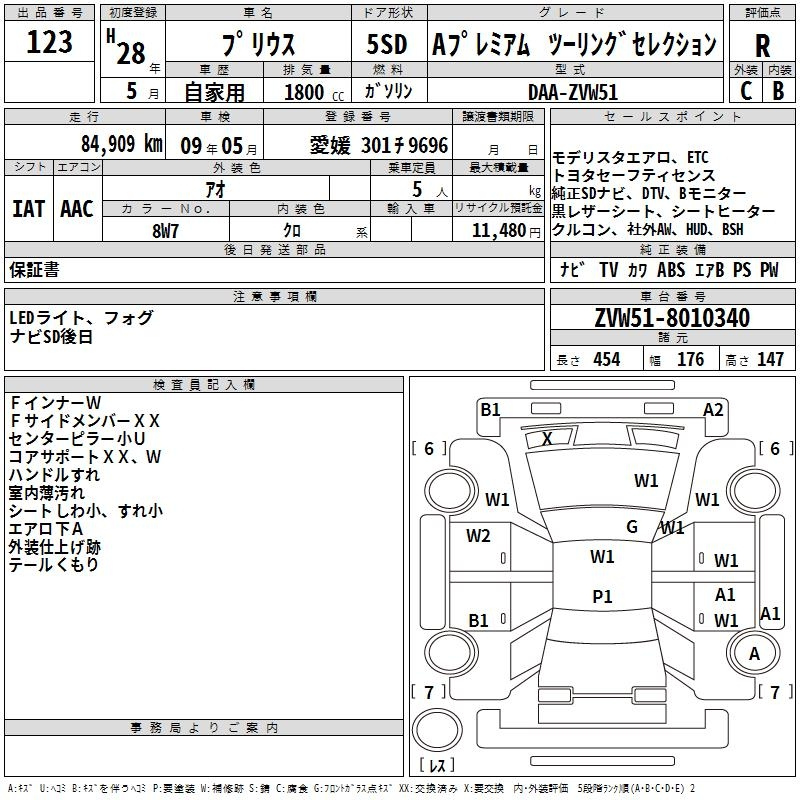Click the circled A tire mark
This screenshot has height=800, width=800.
pyautogui.click(x=754, y=653)
